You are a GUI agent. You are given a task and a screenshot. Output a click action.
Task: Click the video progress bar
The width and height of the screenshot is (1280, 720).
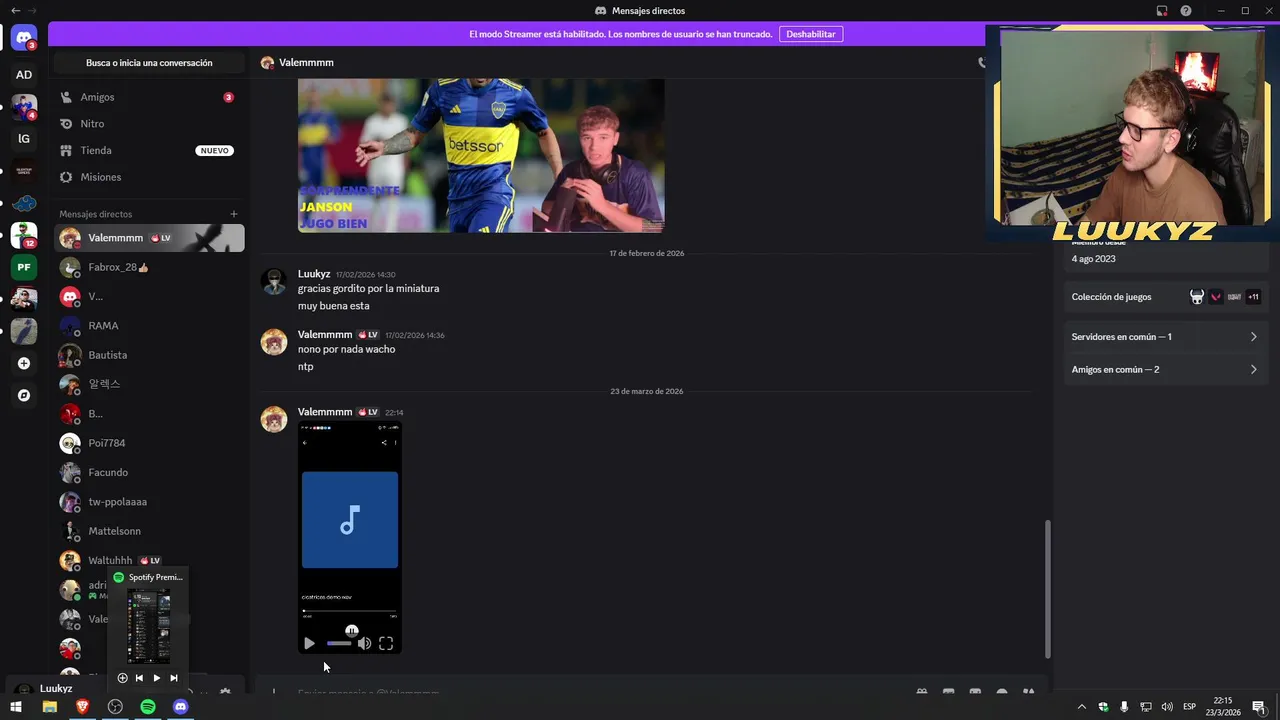tap(349, 611)
